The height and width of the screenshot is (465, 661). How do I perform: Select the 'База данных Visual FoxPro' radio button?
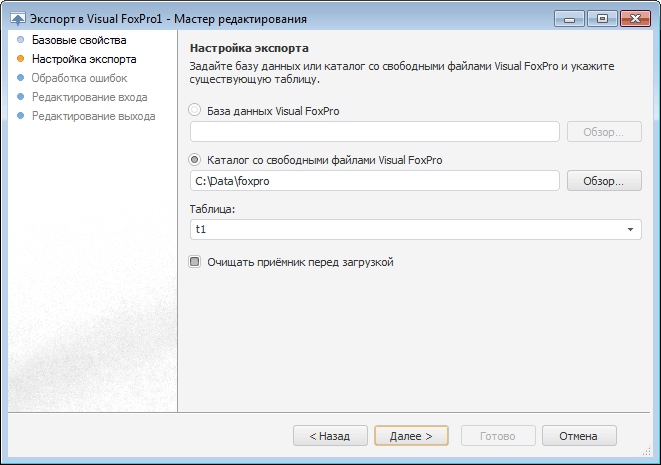click(x=194, y=110)
